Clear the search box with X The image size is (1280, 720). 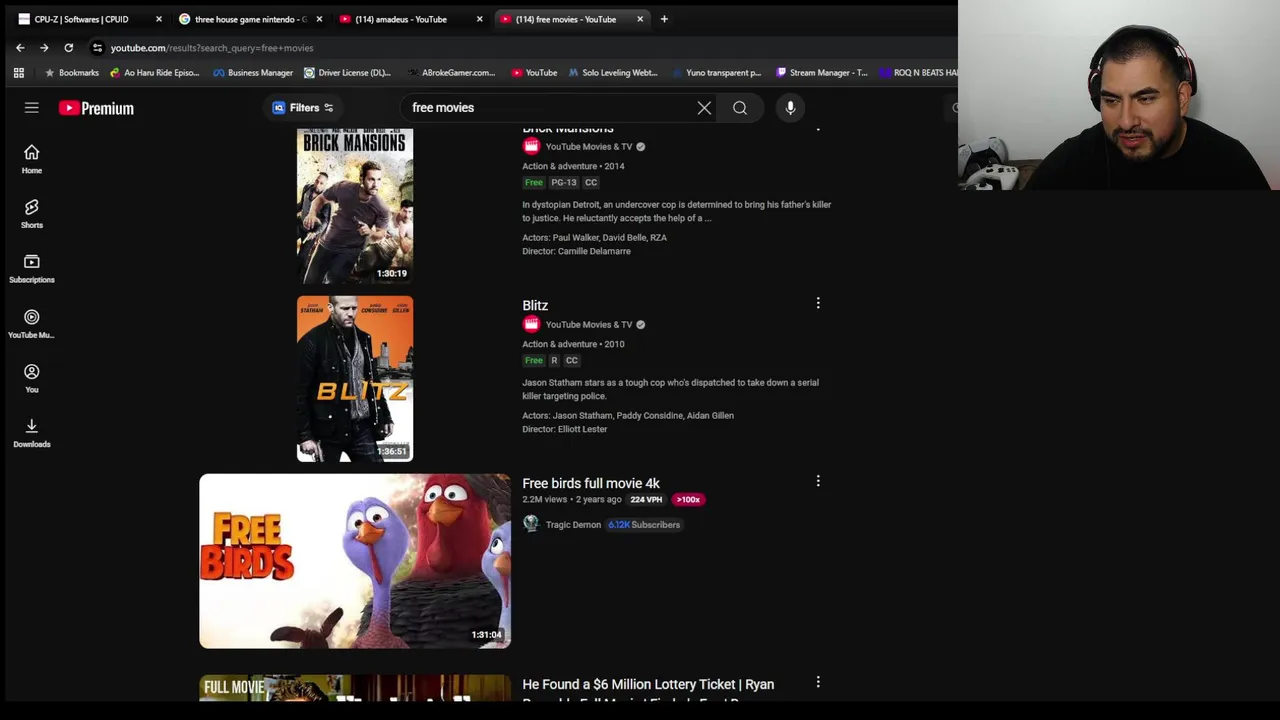[x=704, y=108]
